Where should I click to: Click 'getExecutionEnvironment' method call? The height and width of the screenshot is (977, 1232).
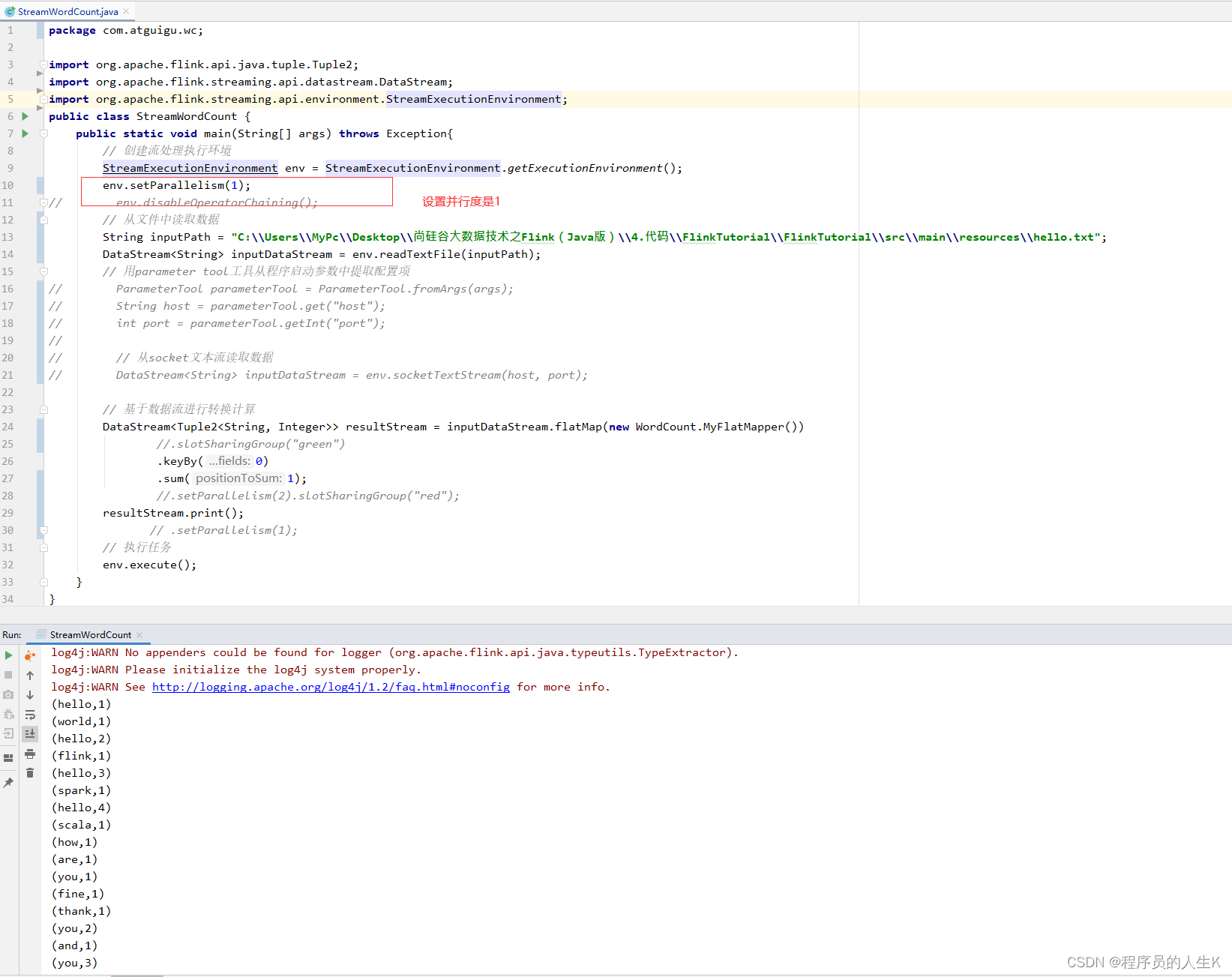pyautogui.click(x=585, y=168)
